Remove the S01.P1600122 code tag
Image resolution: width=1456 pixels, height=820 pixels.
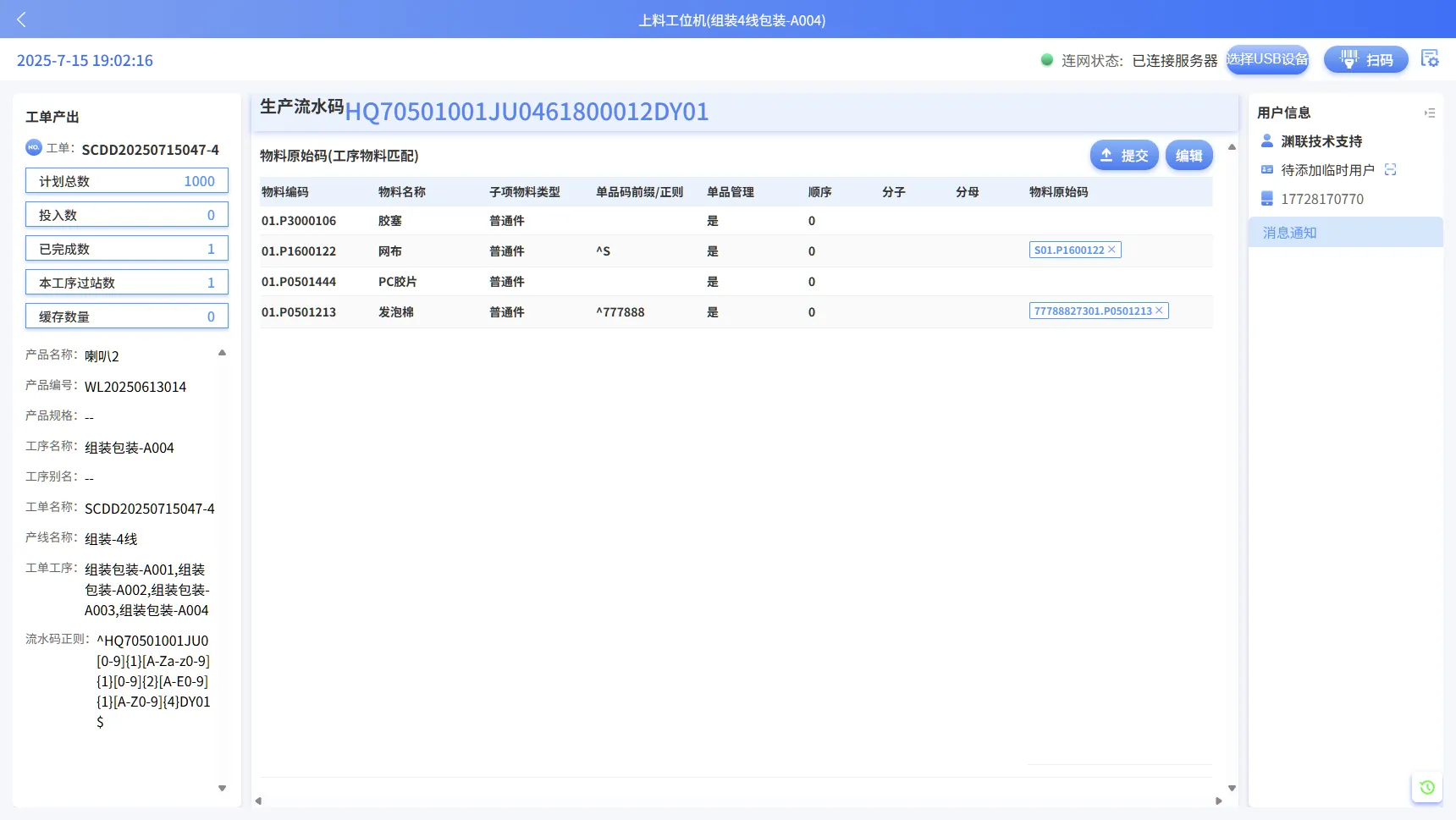[x=1111, y=250]
